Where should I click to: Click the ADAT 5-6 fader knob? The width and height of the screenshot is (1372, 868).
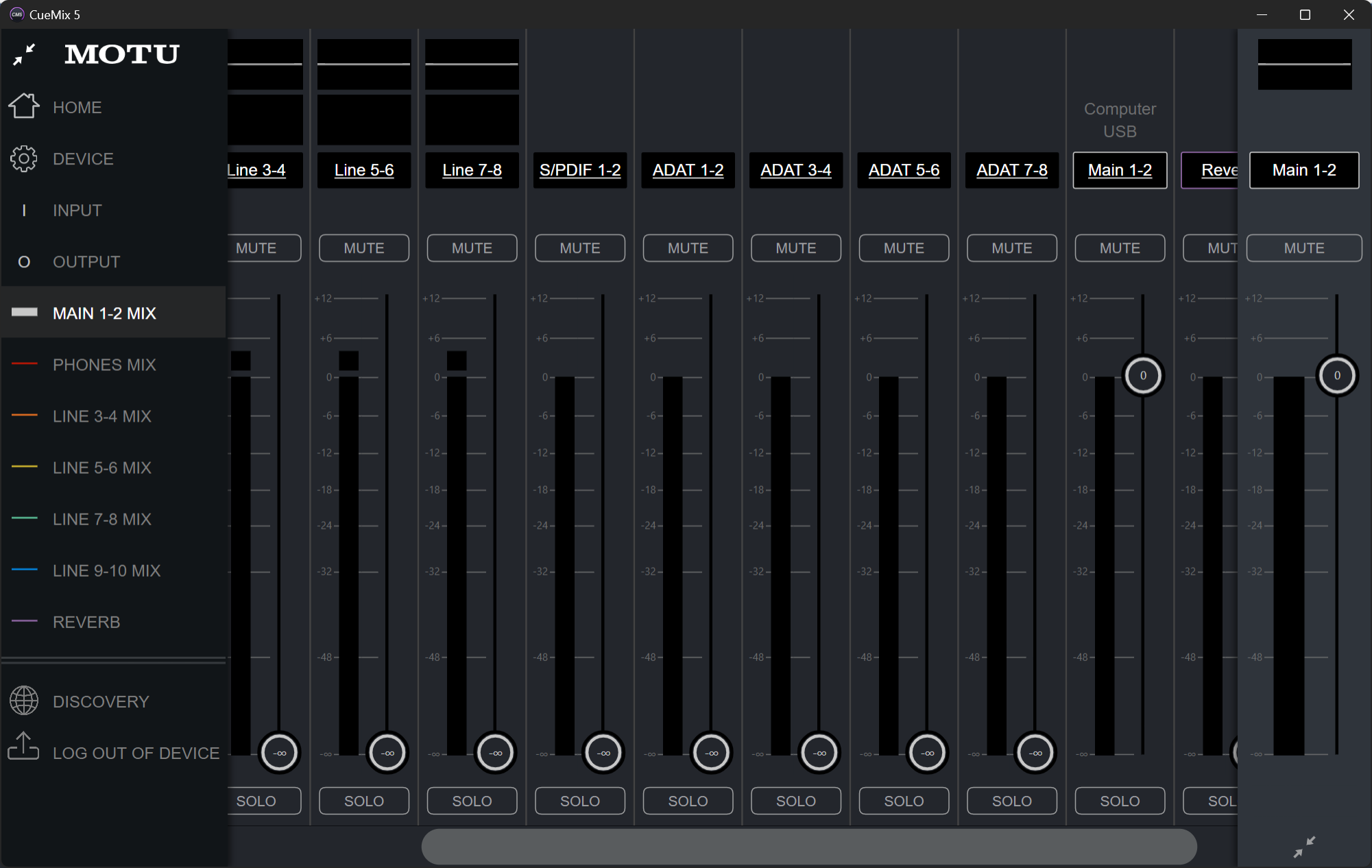[x=927, y=753]
